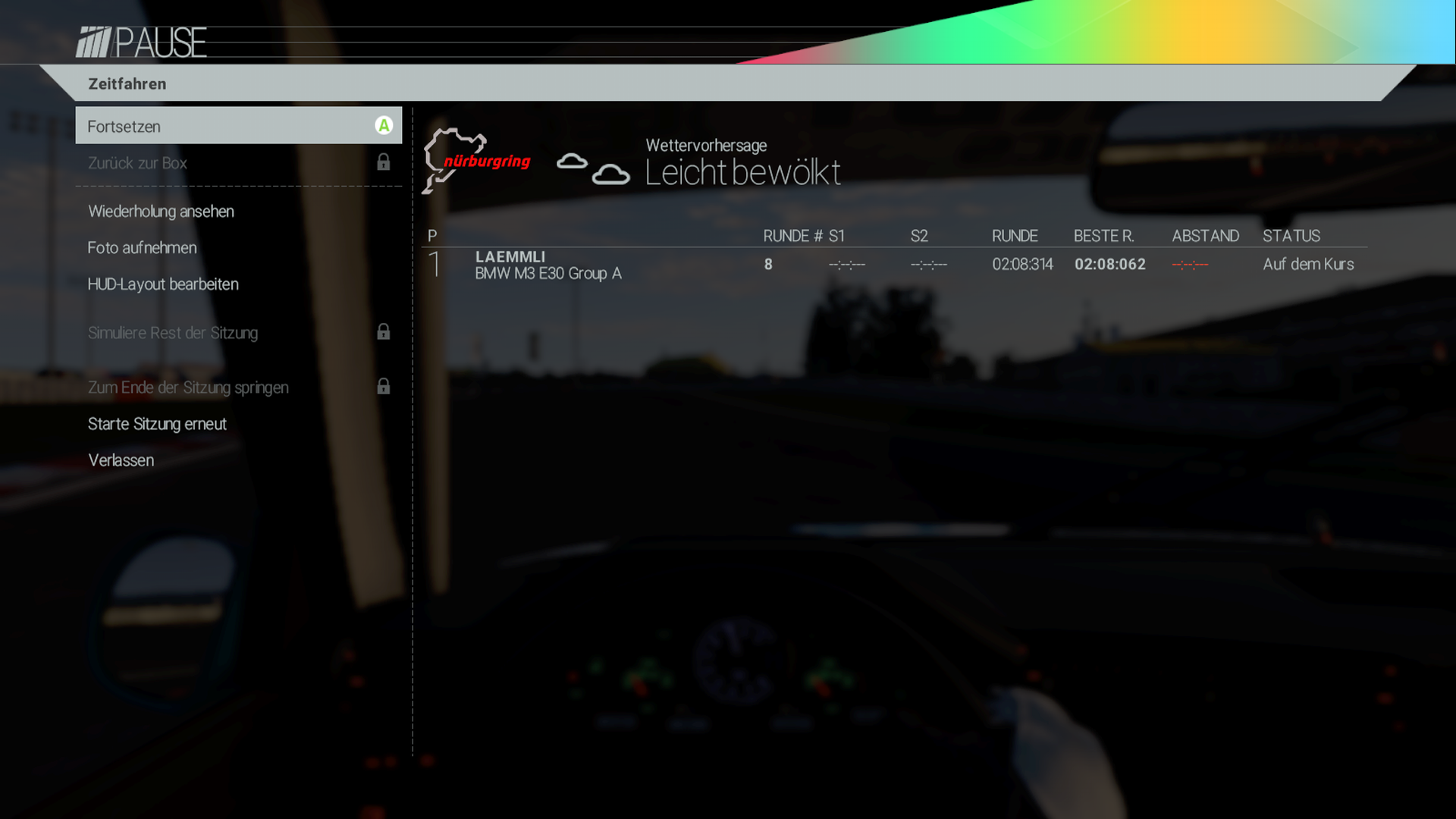Click the large cloud weather icon
Viewport: 1456px width, 819px height.
pyautogui.click(x=610, y=175)
